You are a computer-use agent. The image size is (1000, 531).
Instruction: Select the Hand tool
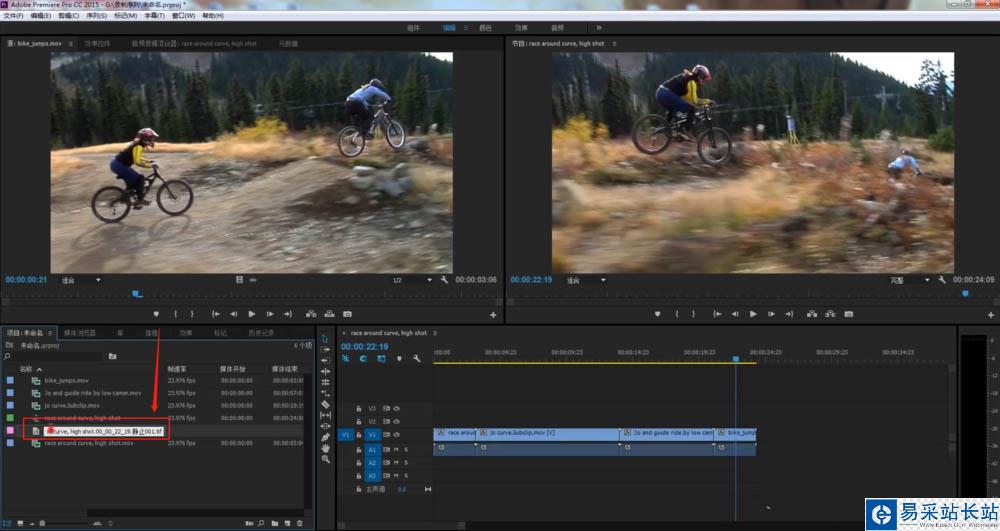(x=326, y=448)
